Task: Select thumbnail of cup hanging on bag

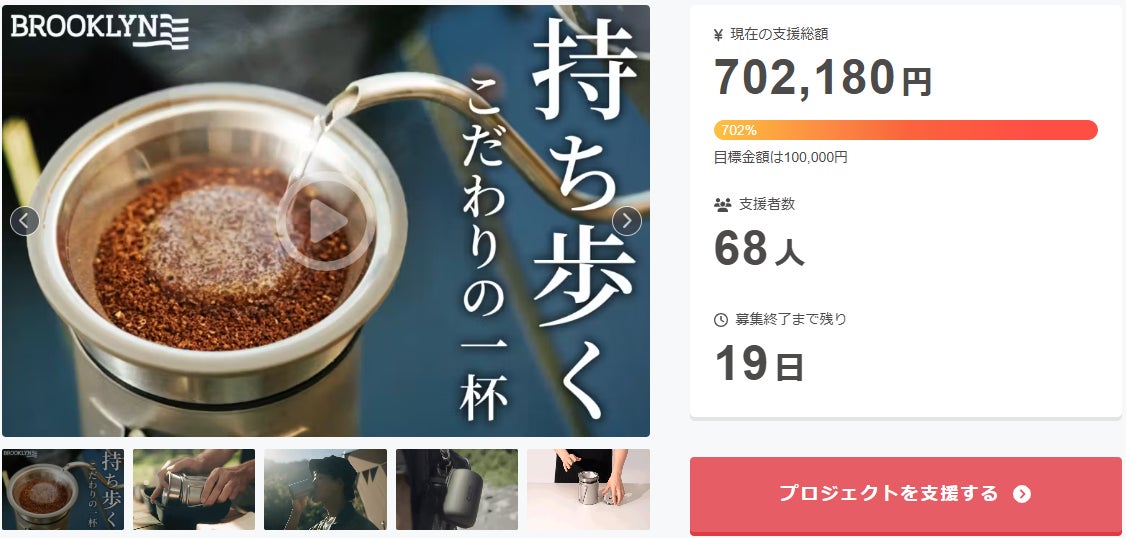Action: [457, 490]
